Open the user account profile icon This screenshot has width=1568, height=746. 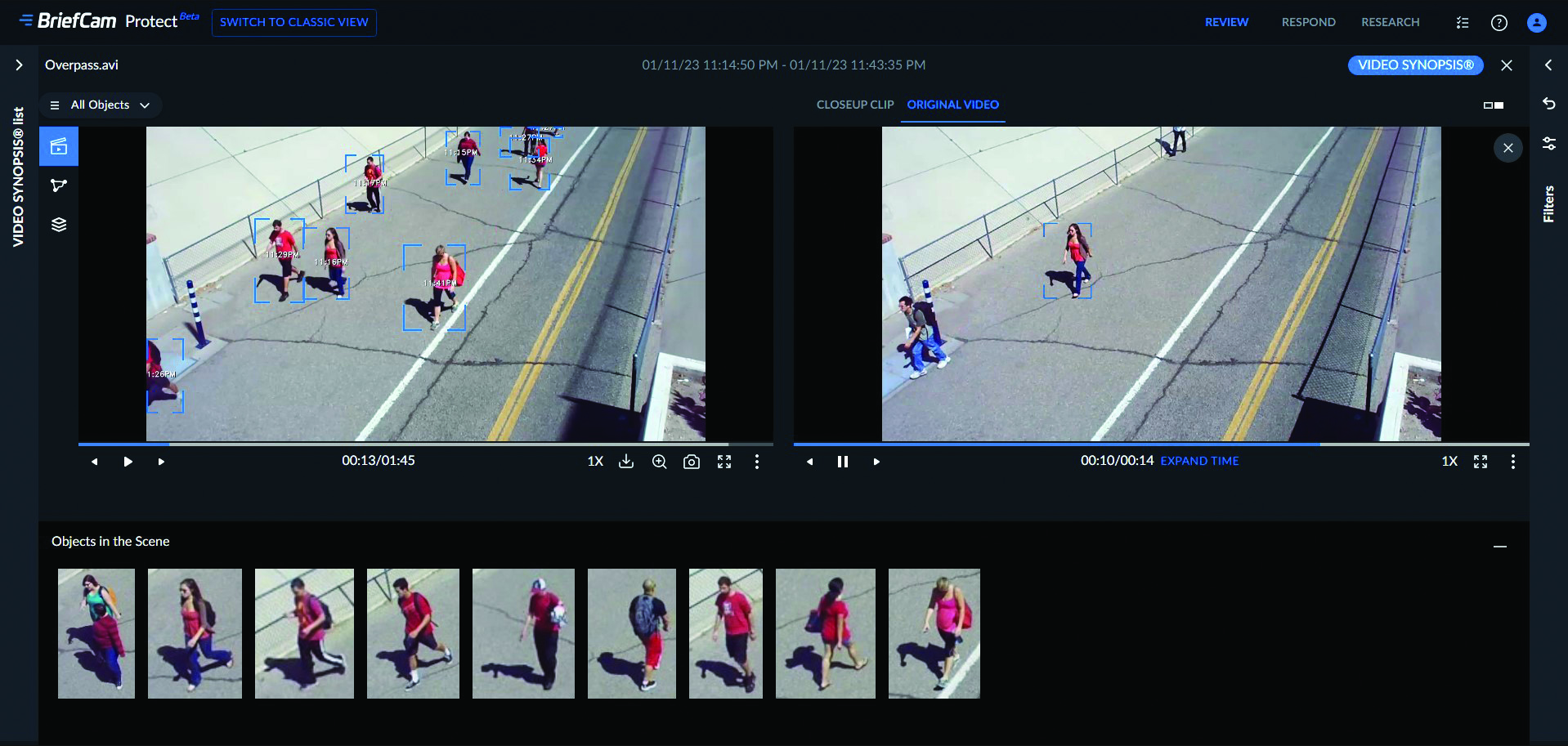click(1536, 23)
